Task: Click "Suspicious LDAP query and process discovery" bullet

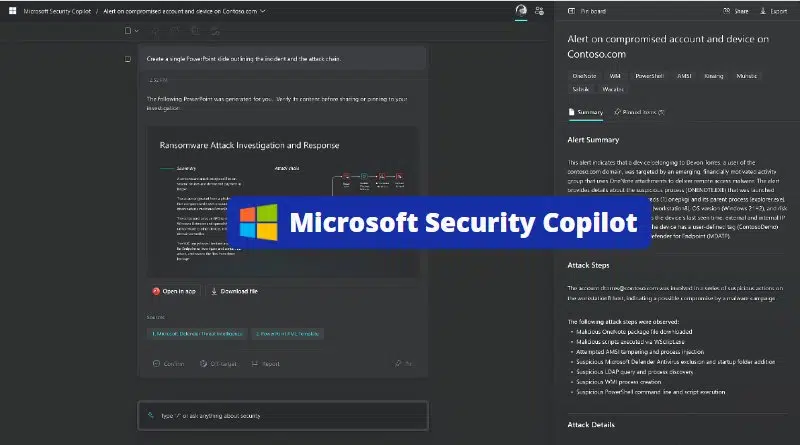Action: (635, 372)
